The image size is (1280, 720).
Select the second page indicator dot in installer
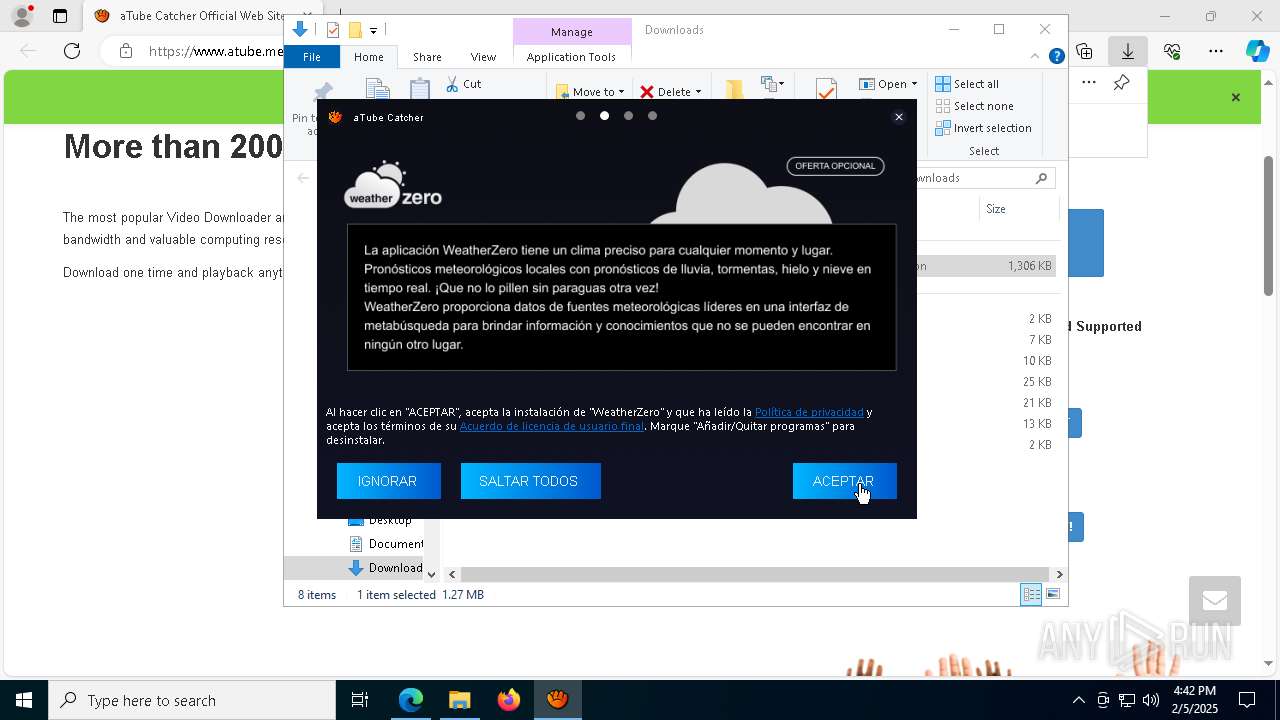604,116
